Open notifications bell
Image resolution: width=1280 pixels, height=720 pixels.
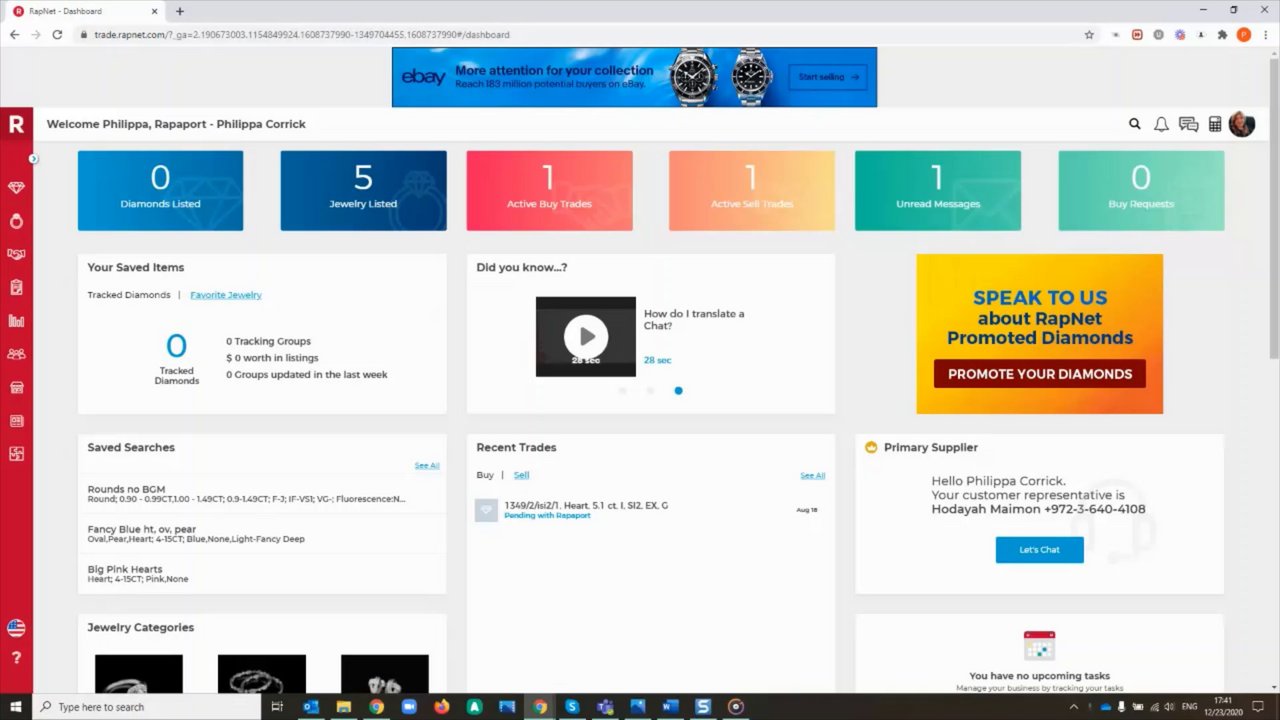(x=1161, y=124)
